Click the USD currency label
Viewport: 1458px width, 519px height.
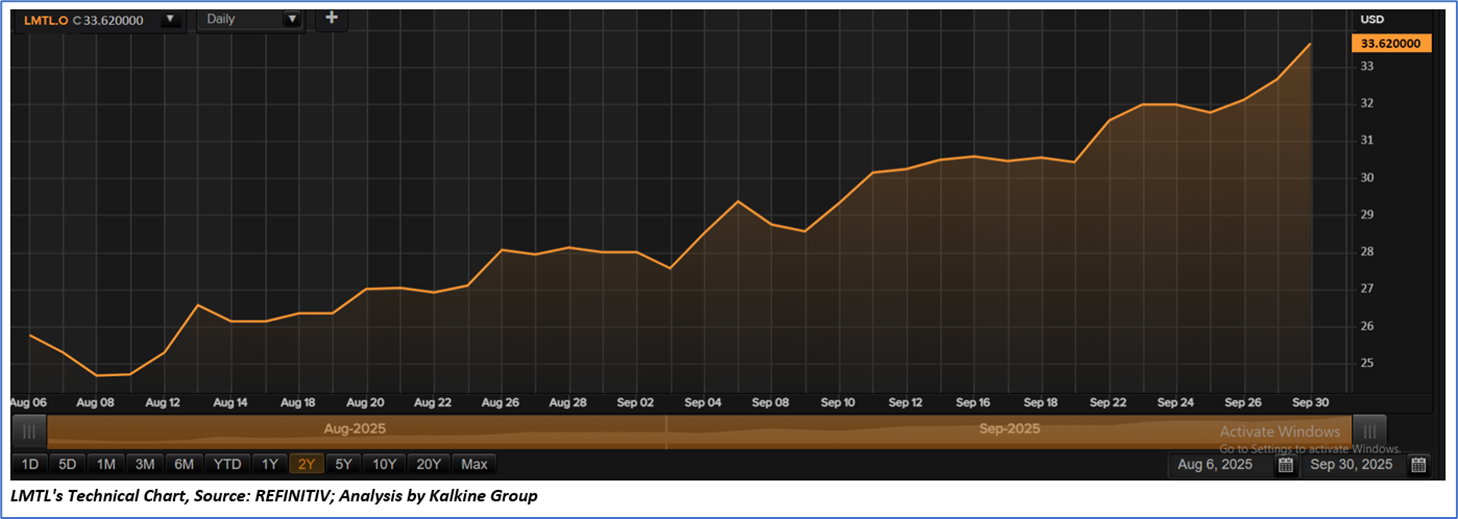point(1372,19)
